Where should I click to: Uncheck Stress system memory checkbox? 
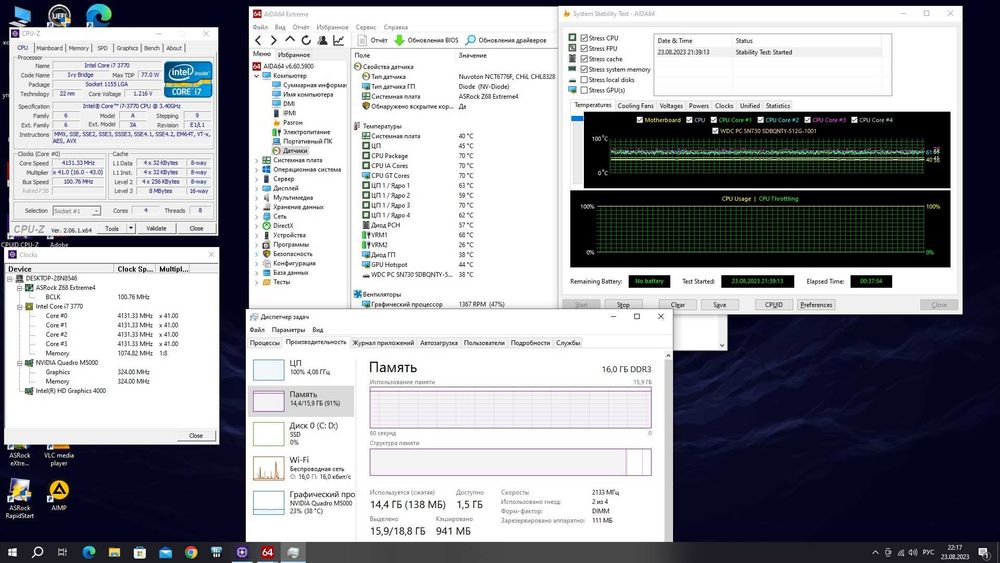[x=584, y=69]
